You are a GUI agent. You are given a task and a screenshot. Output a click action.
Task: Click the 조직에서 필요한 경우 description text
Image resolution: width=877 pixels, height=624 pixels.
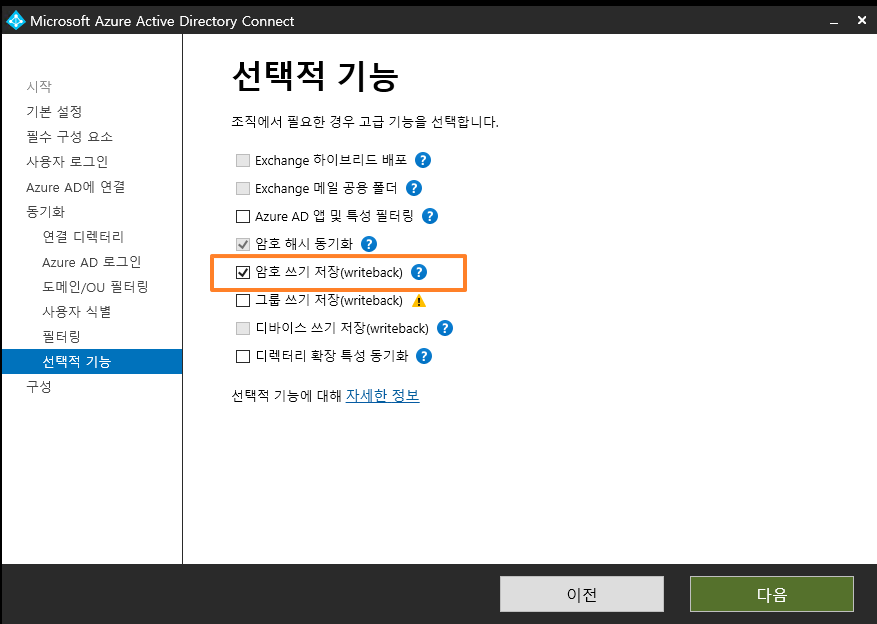[365, 122]
